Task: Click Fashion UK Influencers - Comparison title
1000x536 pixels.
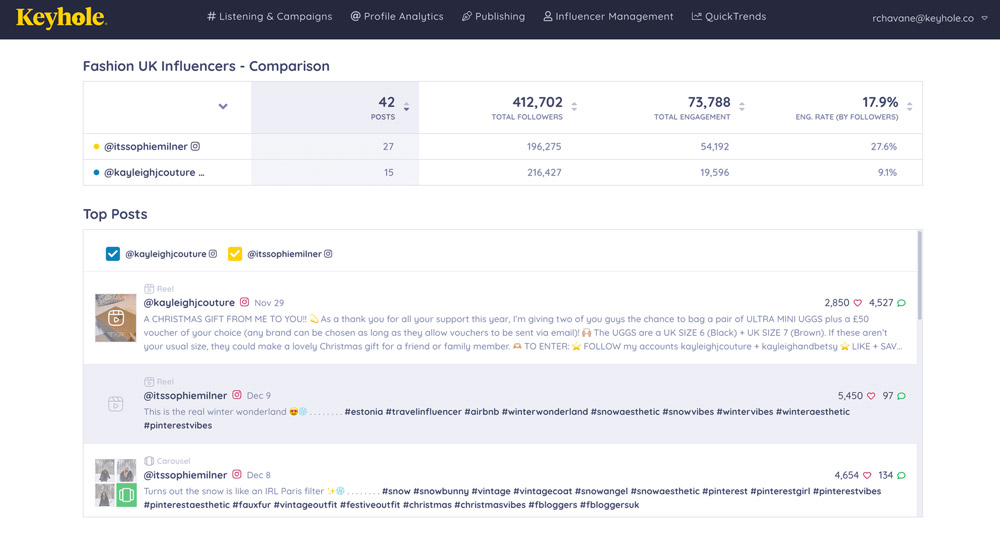Action: pyautogui.click(x=206, y=66)
